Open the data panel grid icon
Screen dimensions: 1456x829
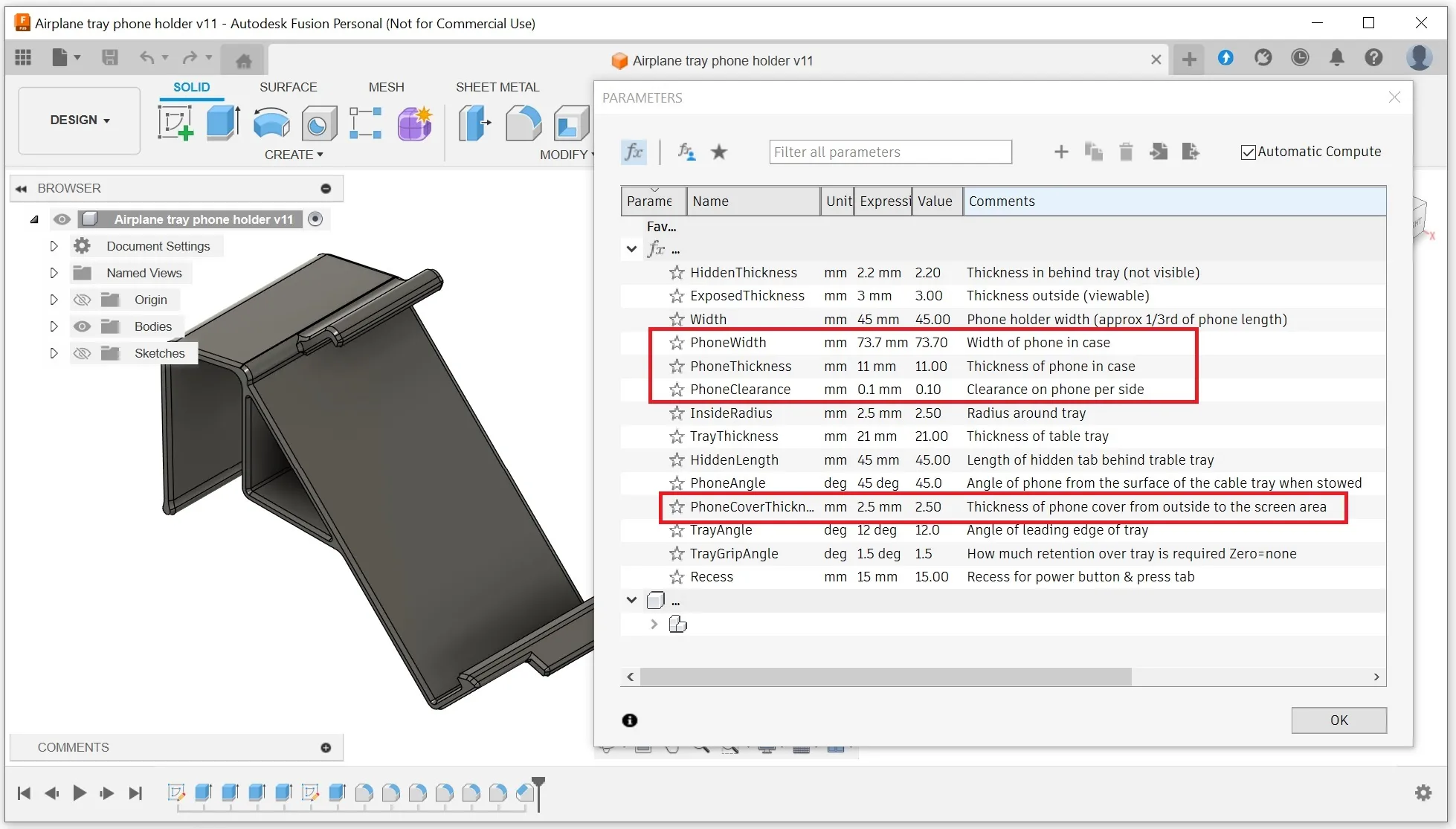23,58
